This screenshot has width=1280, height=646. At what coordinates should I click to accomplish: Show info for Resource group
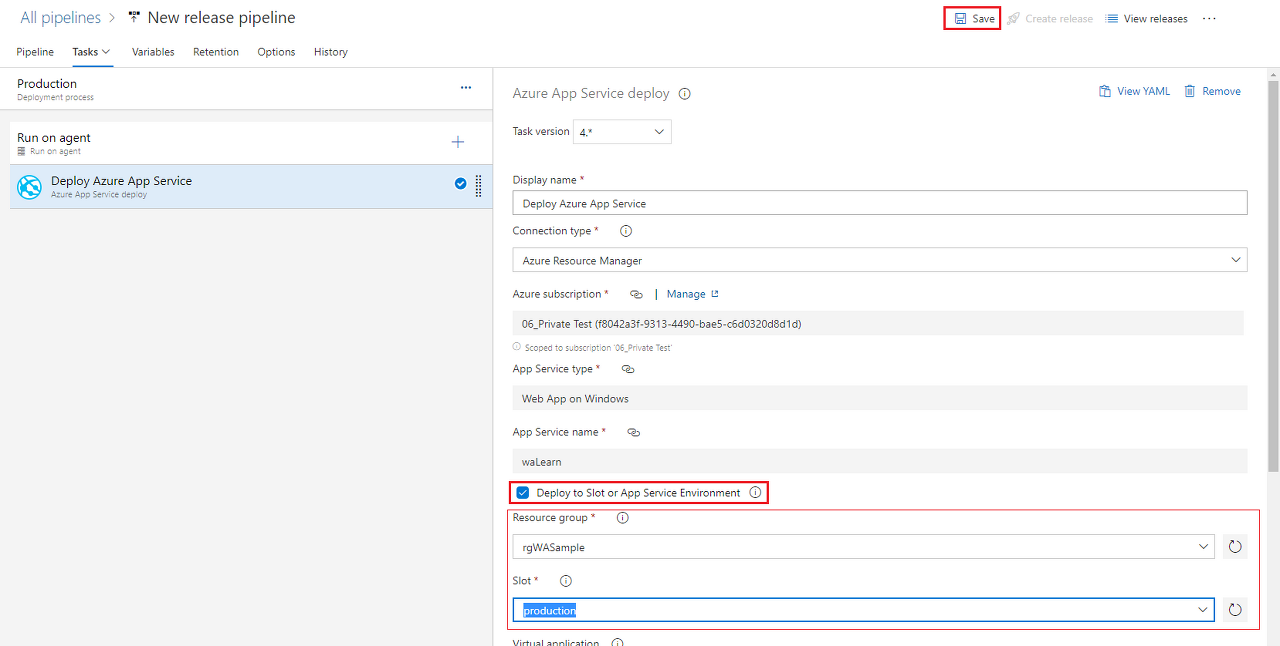622,518
